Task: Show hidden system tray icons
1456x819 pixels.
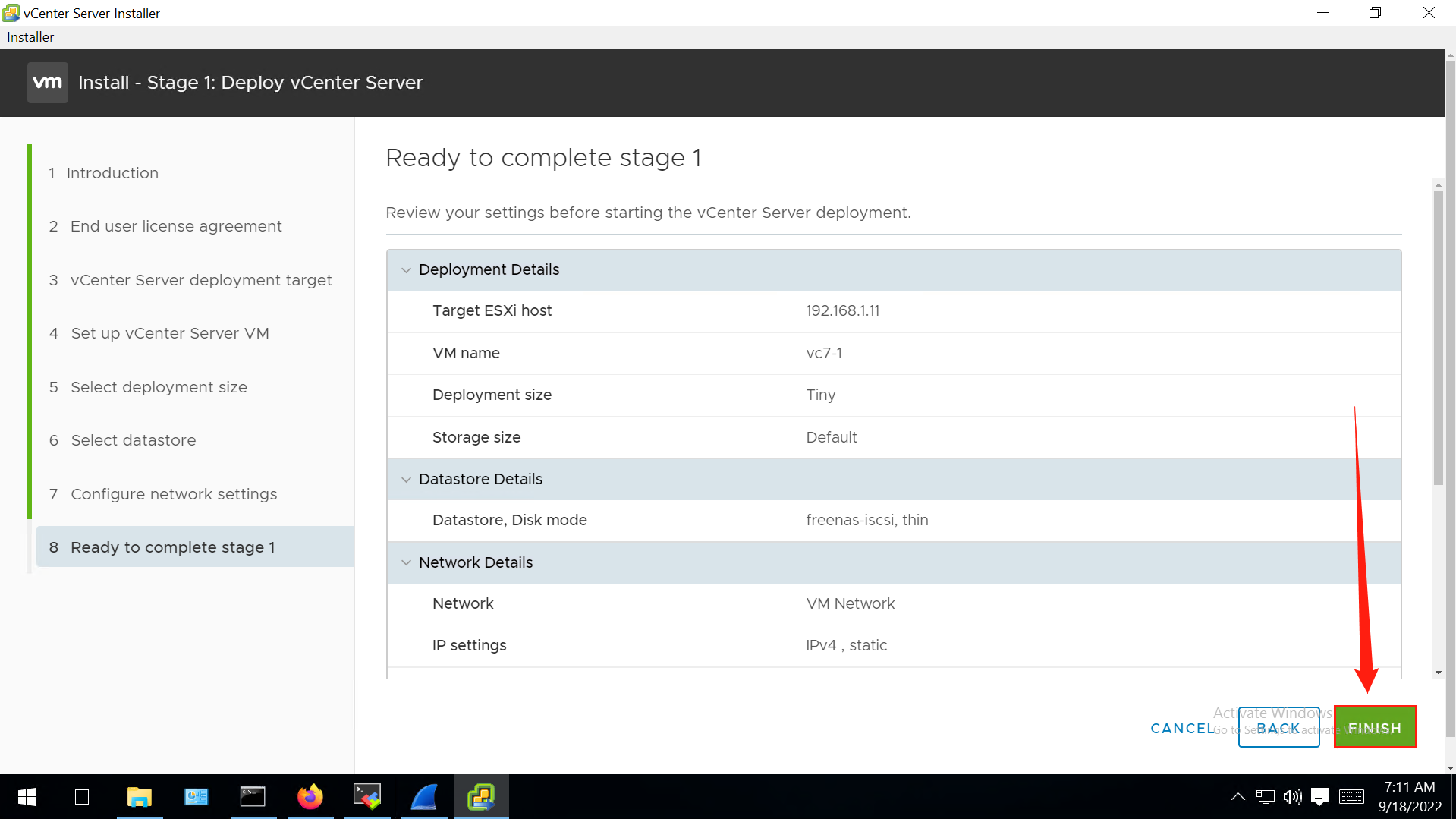Action: pyautogui.click(x=1237, y=797)
